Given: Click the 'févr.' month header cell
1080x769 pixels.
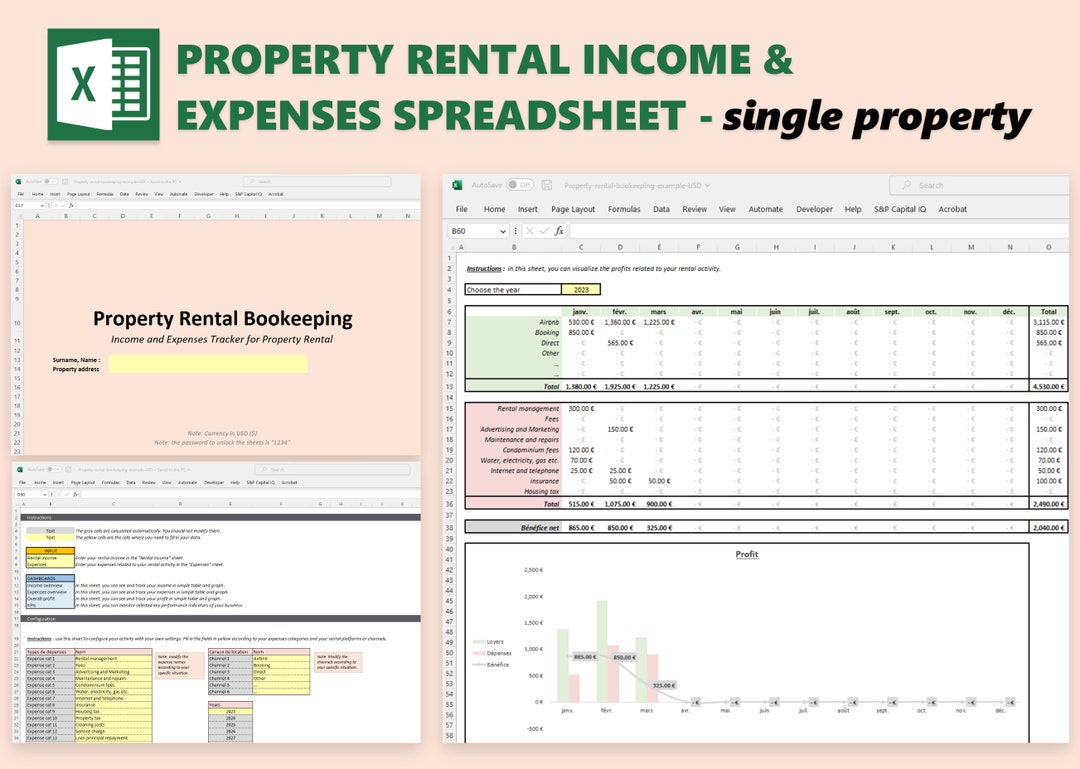Looking at the screenshot, I should pyautogui.click(x=619, y=311).
